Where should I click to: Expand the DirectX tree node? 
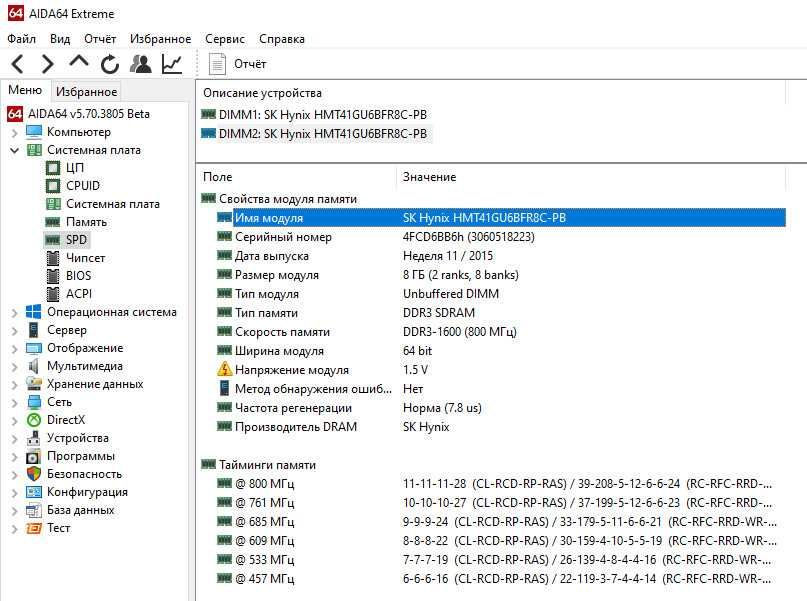[14, 421]
